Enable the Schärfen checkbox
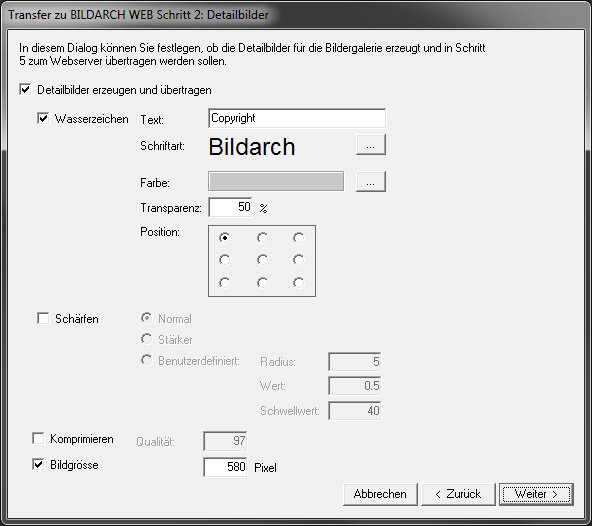 pyautogui.click(x=43, y=318)
